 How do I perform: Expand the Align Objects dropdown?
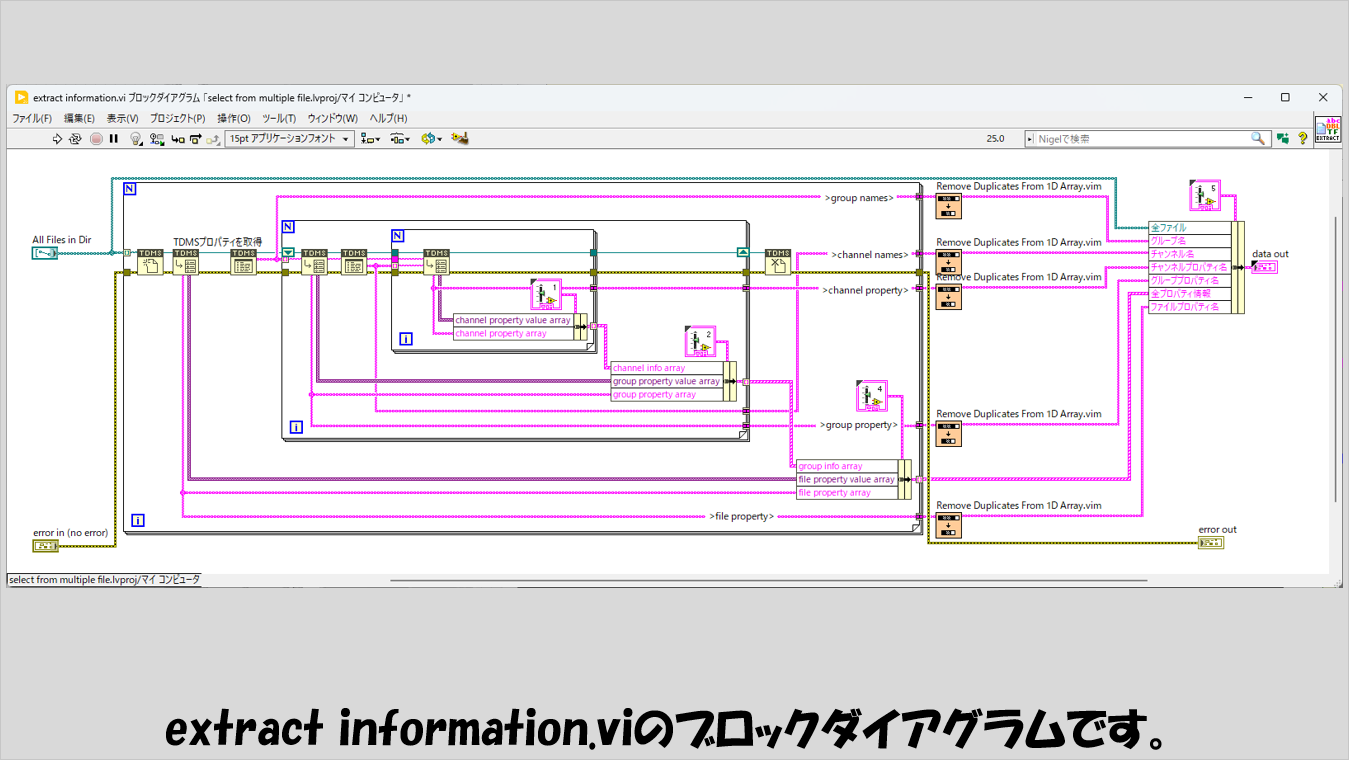(370, 139)
